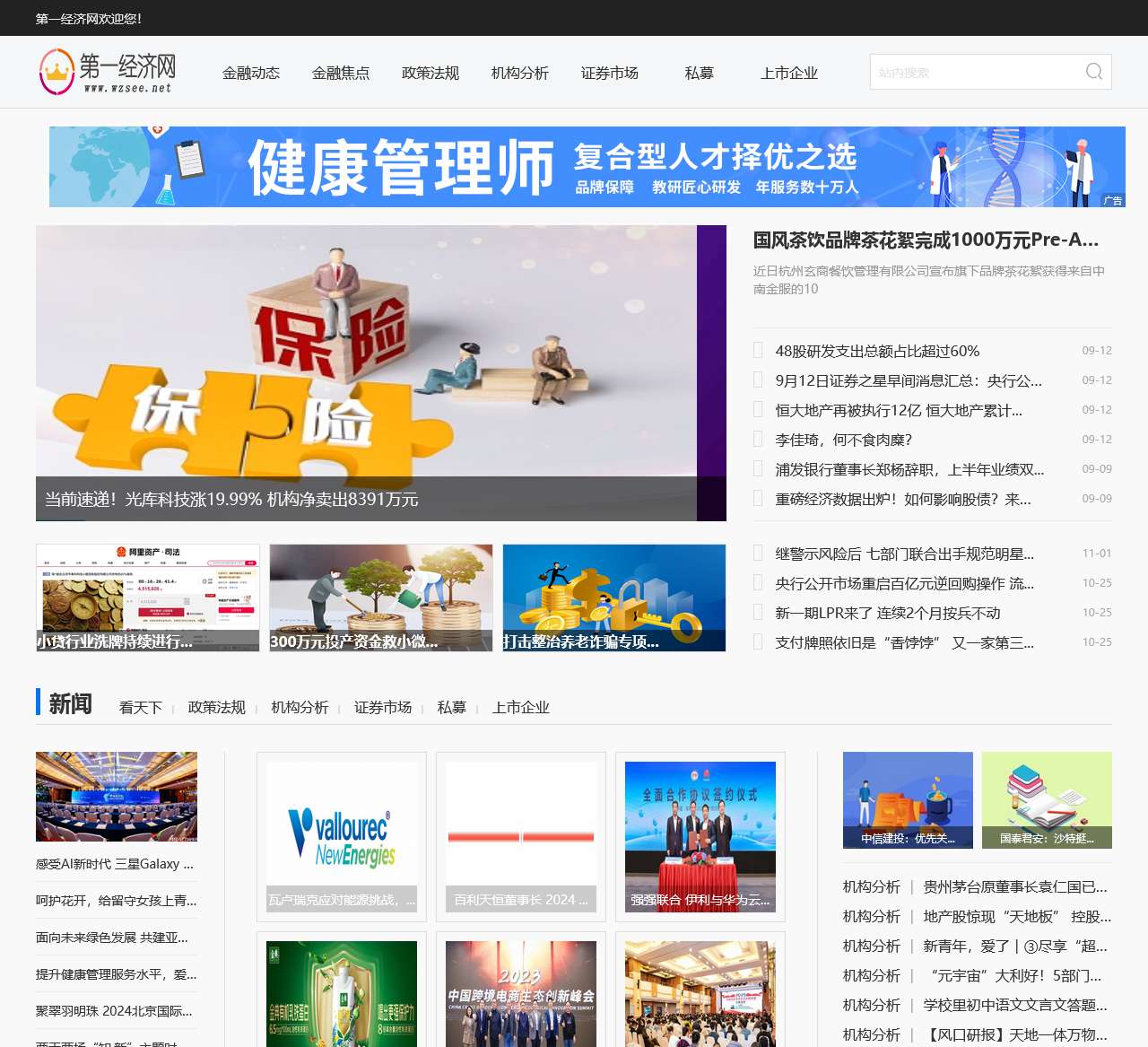Open the 小贷行业洗牌 article thumbnail

pyautogui.click(x=148, y=598)
